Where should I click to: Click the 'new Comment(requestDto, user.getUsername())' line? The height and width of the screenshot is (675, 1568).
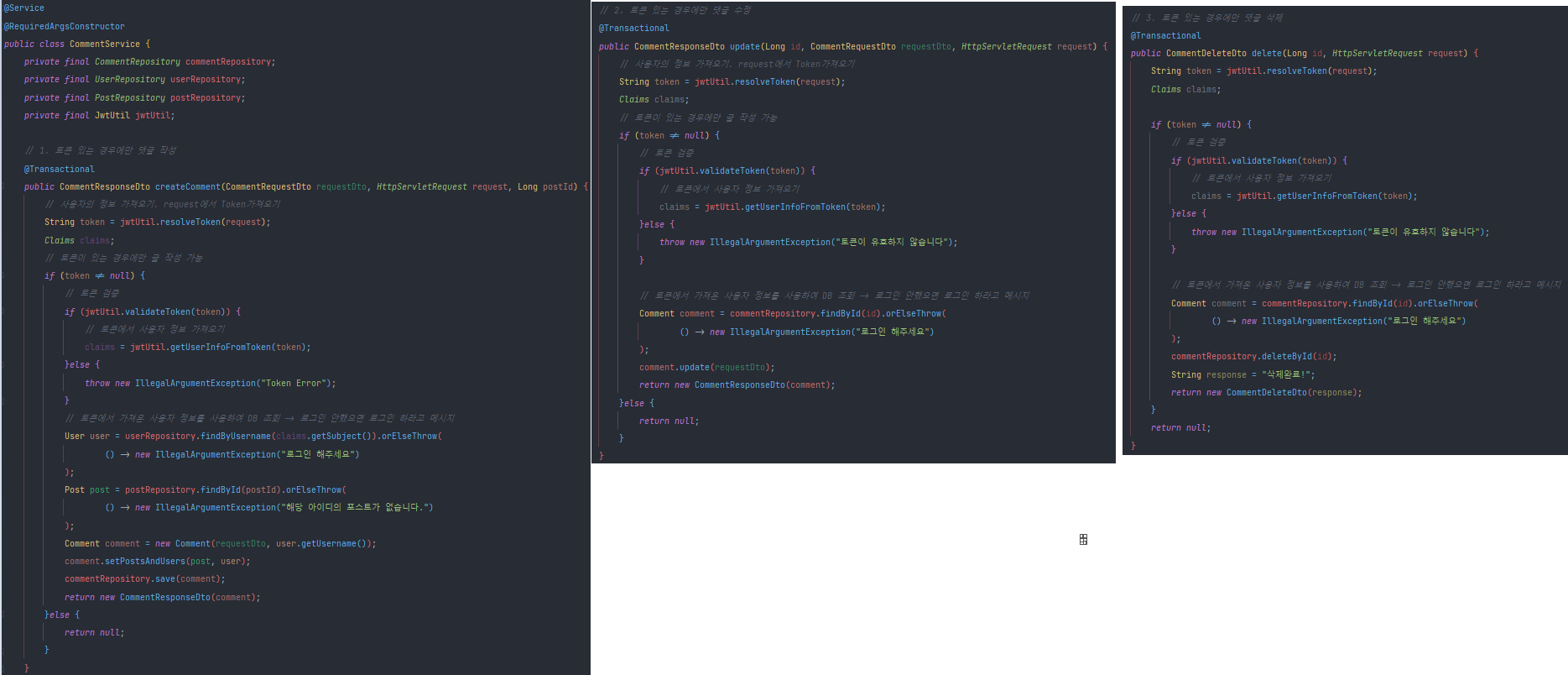tap(221, 543)
